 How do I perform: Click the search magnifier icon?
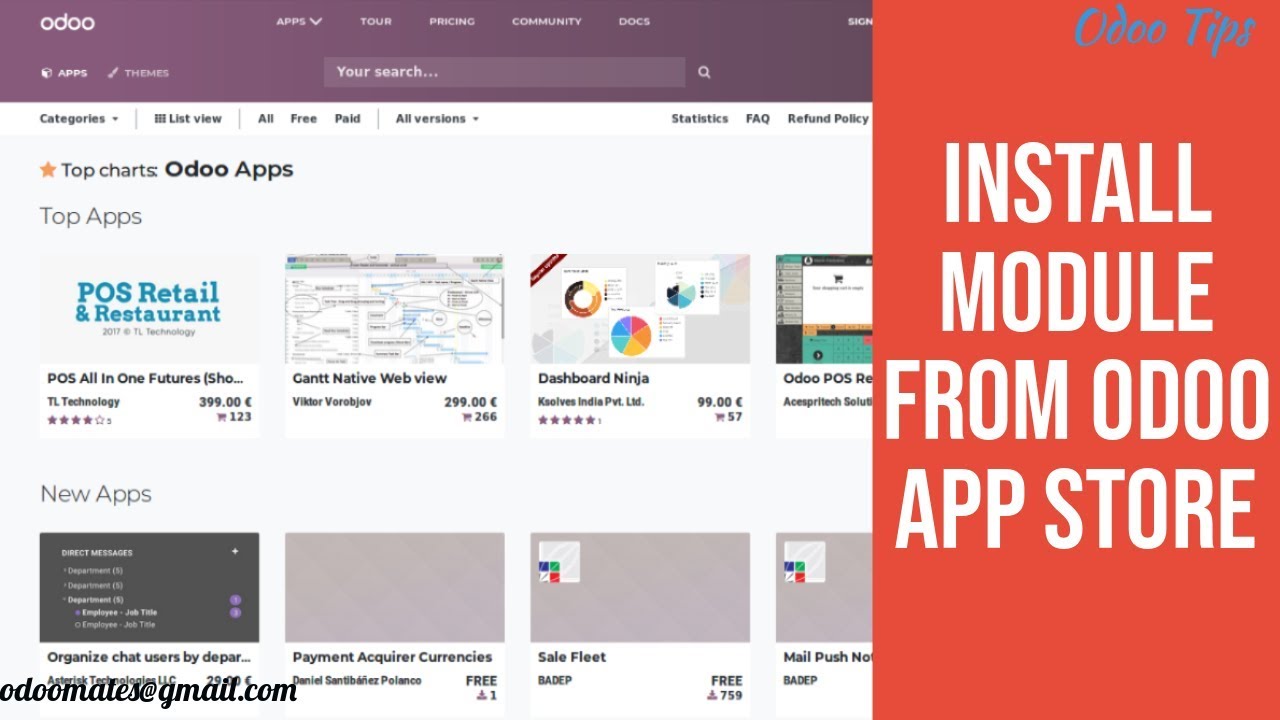click(704, 72)
